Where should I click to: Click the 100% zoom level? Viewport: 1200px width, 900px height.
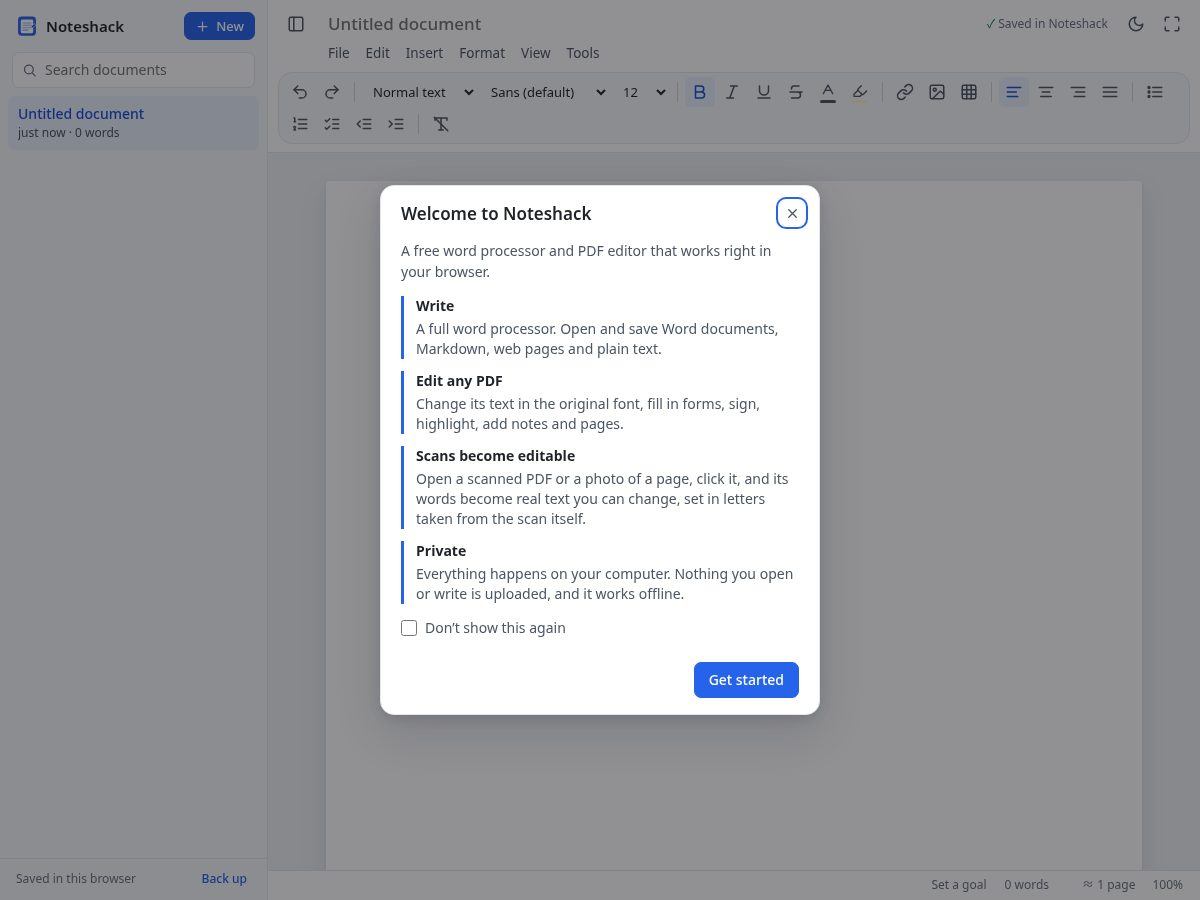[1168, 885]
